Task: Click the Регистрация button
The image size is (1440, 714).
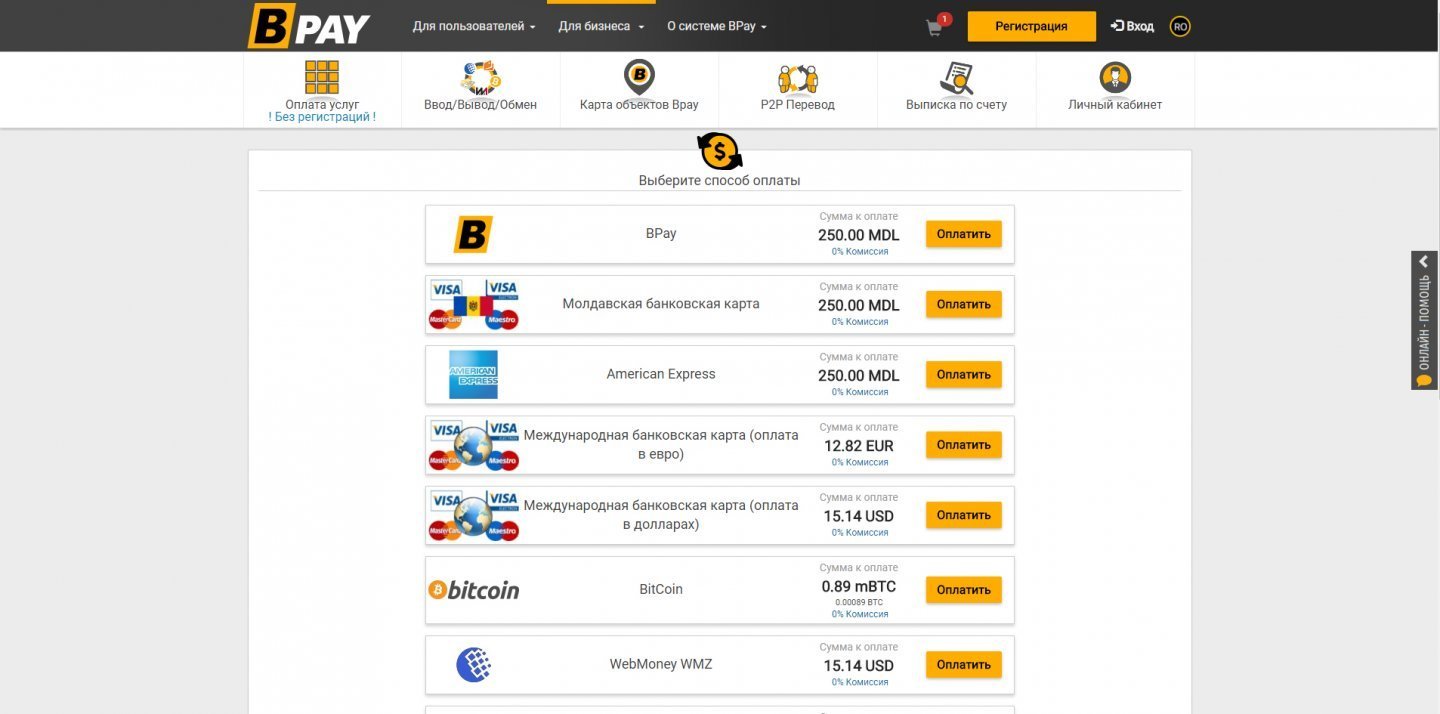Action: pos(1031,27)
